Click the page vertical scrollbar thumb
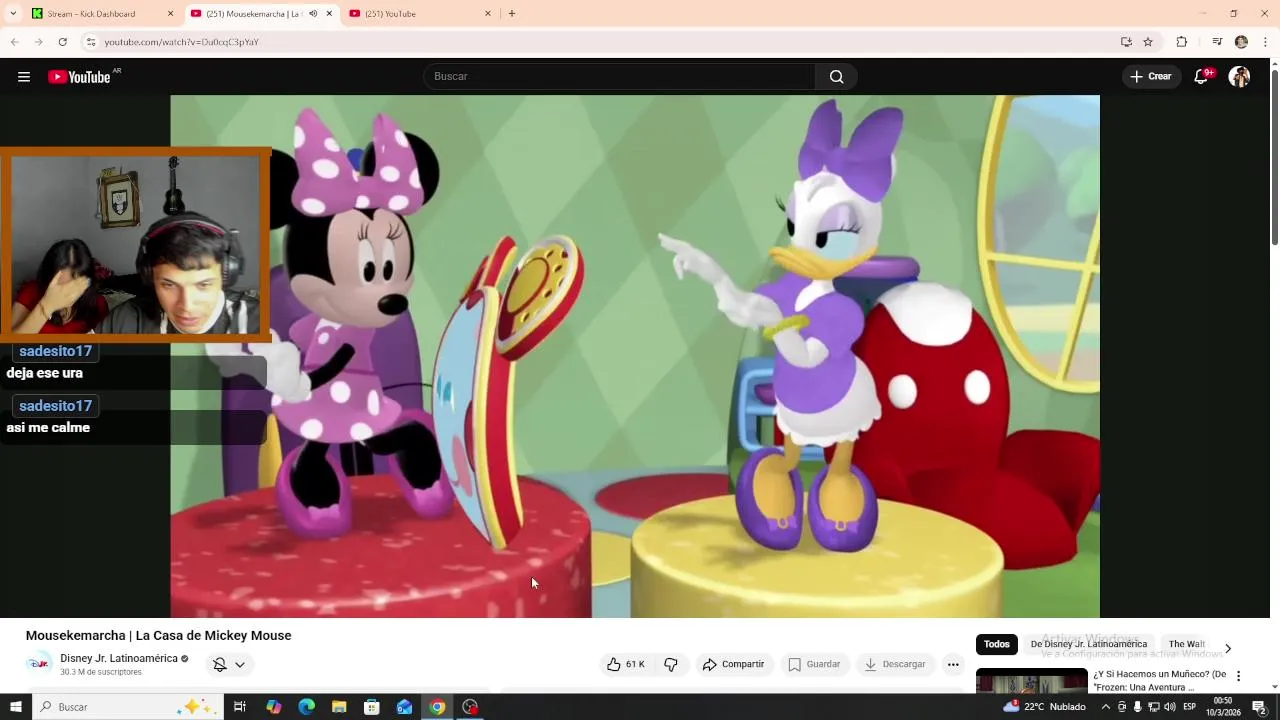Screen dimensions: 1280x720 click(x=1274, y=156)
